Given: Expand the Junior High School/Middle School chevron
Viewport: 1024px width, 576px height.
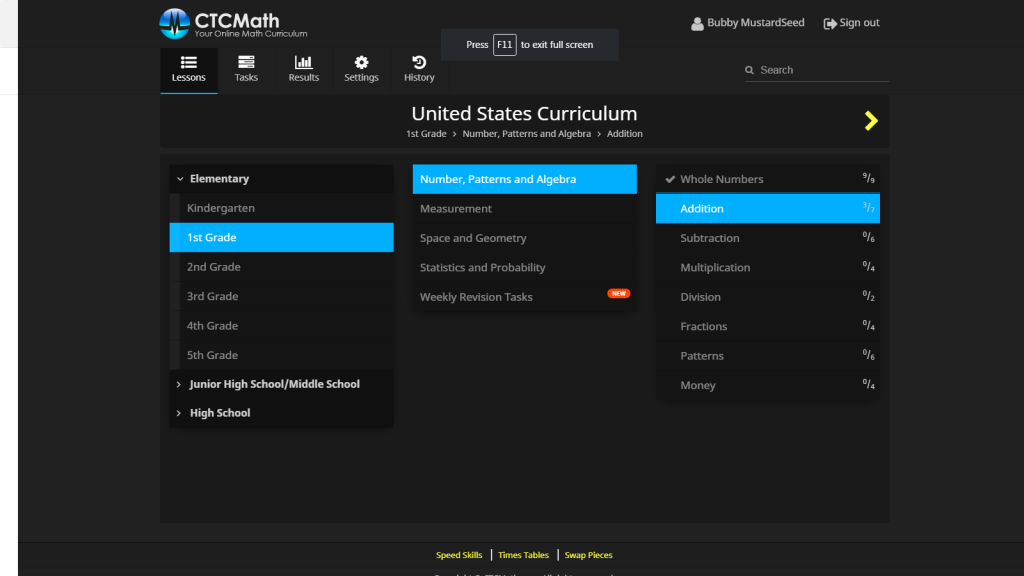Looking at the screenshot, I should (179, 385).
